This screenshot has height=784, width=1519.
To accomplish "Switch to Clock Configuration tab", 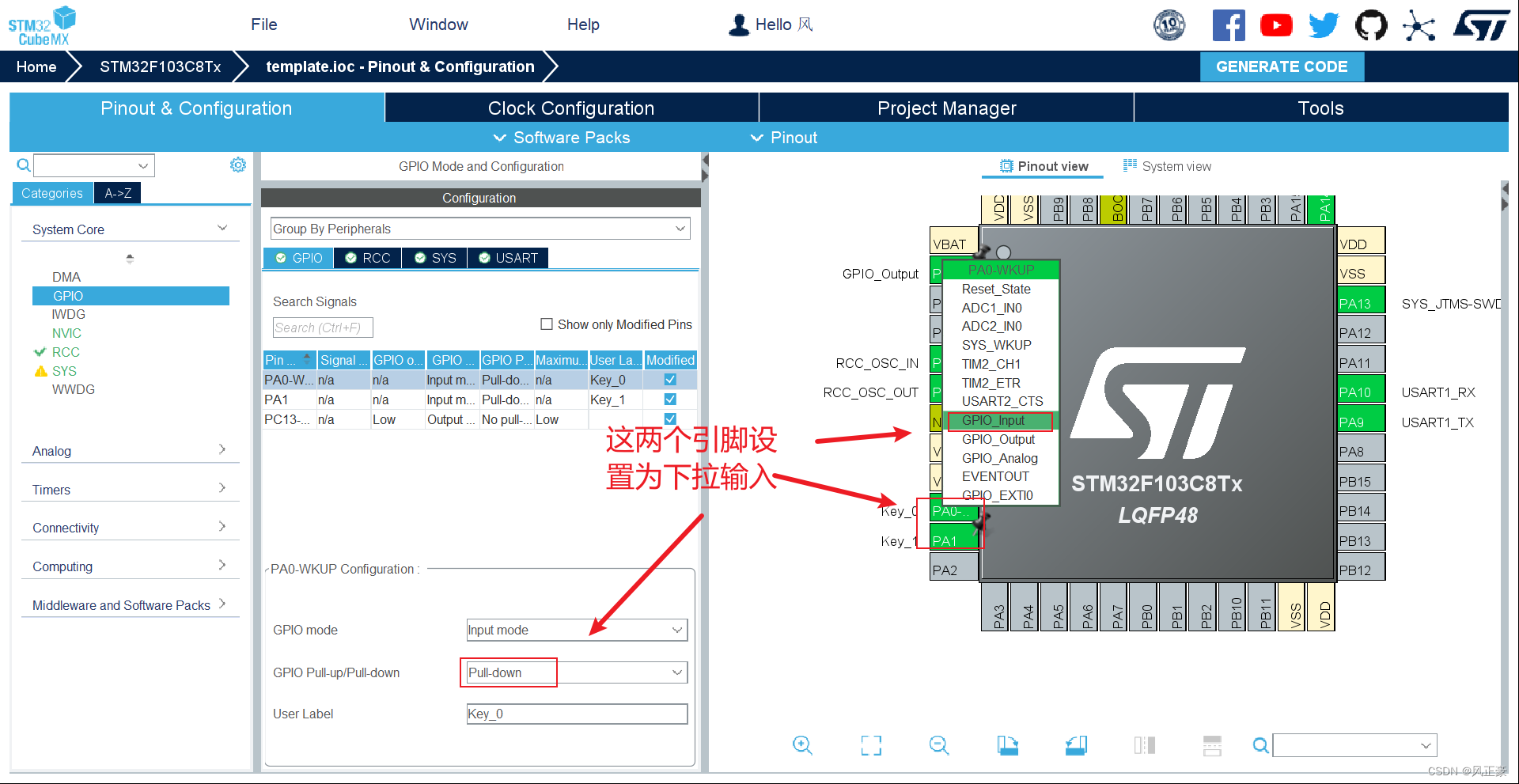I will tap(571, 108).
